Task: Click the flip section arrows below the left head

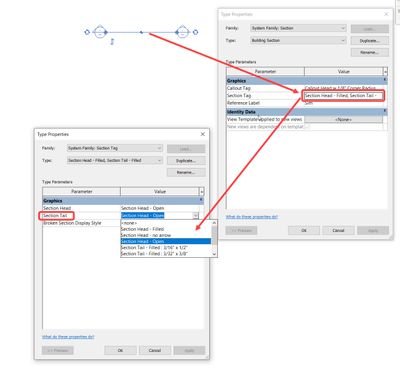Action: click(112, 42)
